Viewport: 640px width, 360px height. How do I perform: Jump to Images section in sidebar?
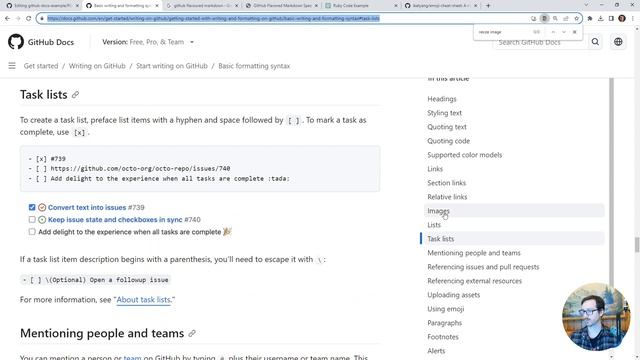coord(438,211)
